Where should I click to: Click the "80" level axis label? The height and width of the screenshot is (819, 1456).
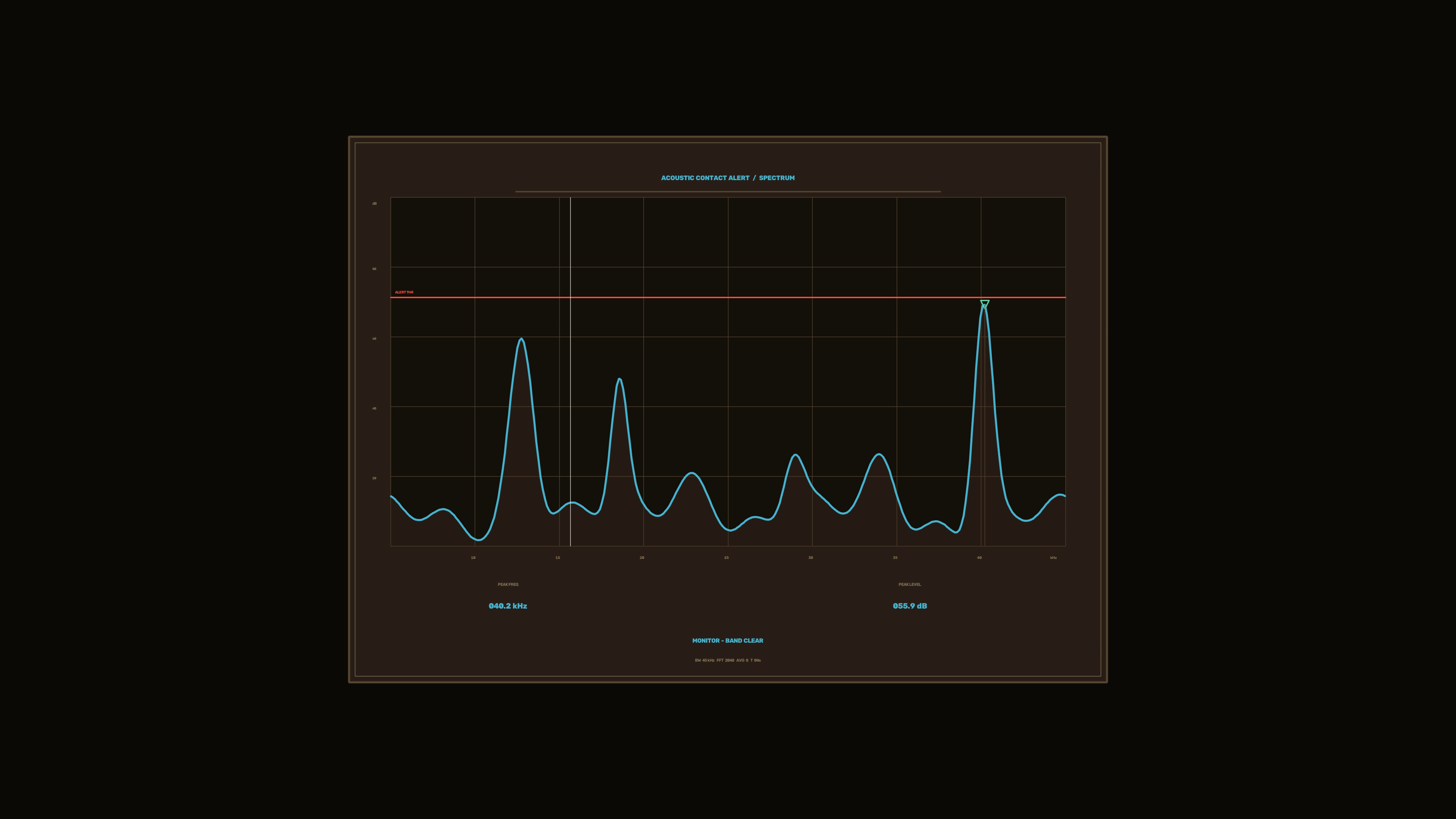point(374,269)
